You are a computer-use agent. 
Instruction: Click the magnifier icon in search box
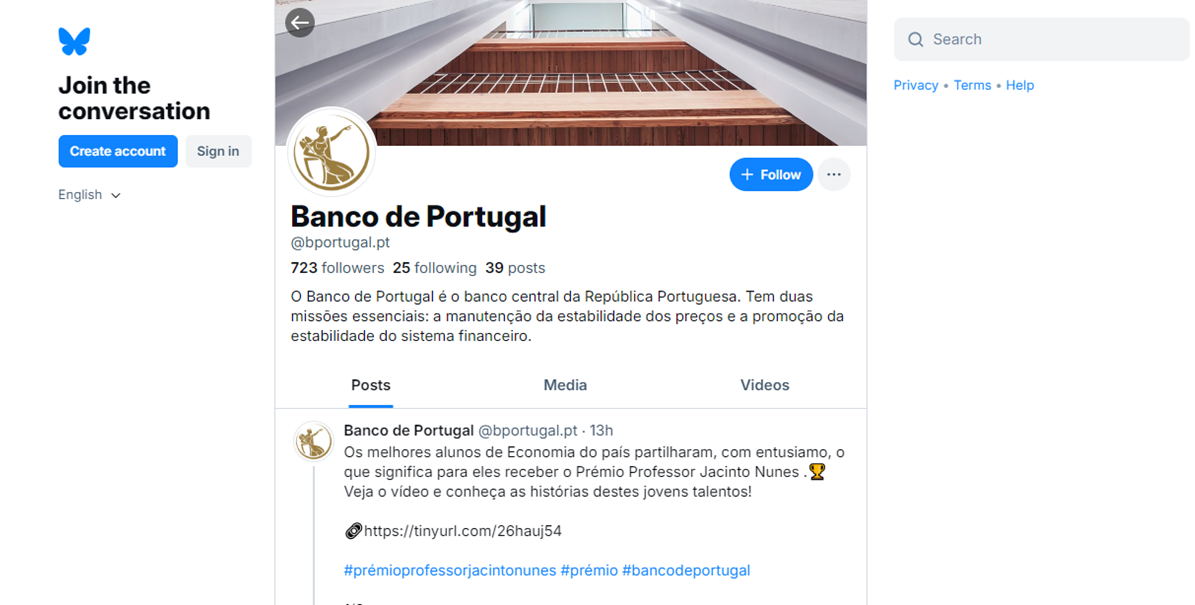point(915,40)
